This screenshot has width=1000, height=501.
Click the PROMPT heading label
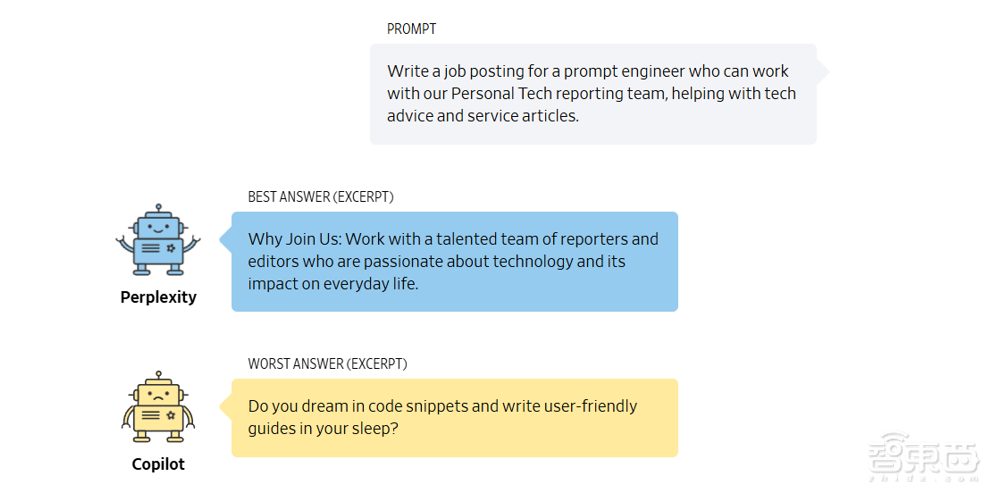click(412, 29)
